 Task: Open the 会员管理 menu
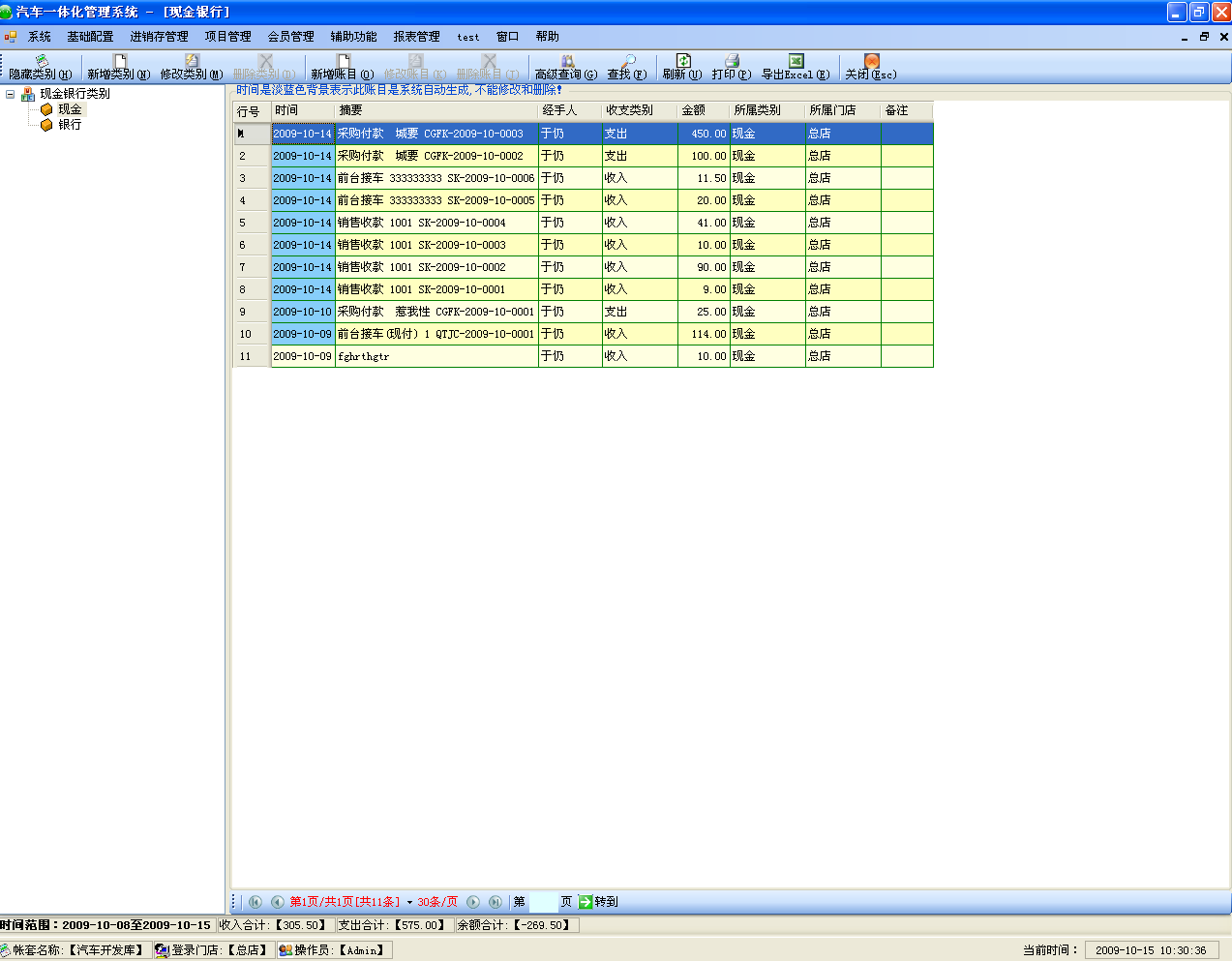[291, 37]
